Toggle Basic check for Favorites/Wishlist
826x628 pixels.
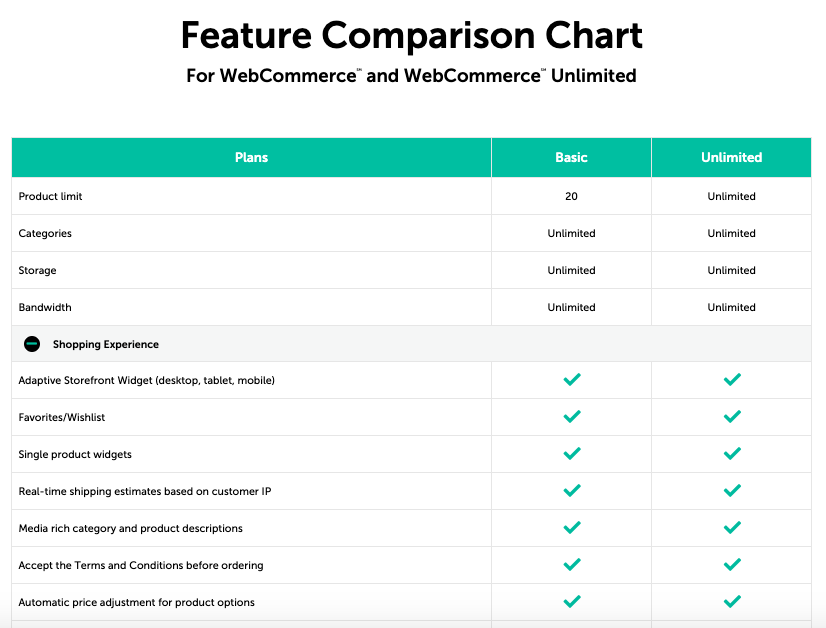pyautogui.click(x=571, y=417)
